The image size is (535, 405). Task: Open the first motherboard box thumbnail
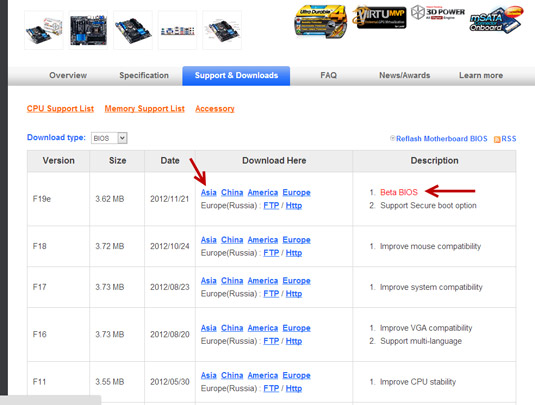[x=44, y=30]
